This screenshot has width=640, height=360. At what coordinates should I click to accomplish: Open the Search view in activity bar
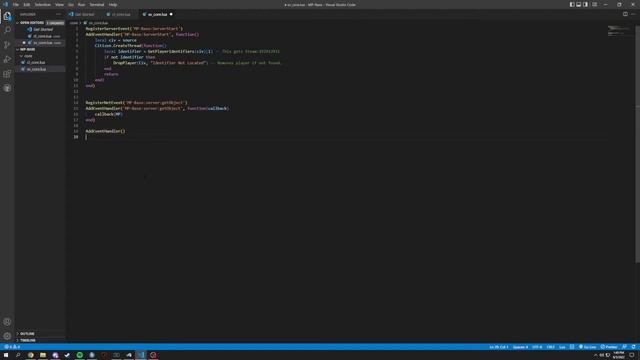[x=7, y=30]
